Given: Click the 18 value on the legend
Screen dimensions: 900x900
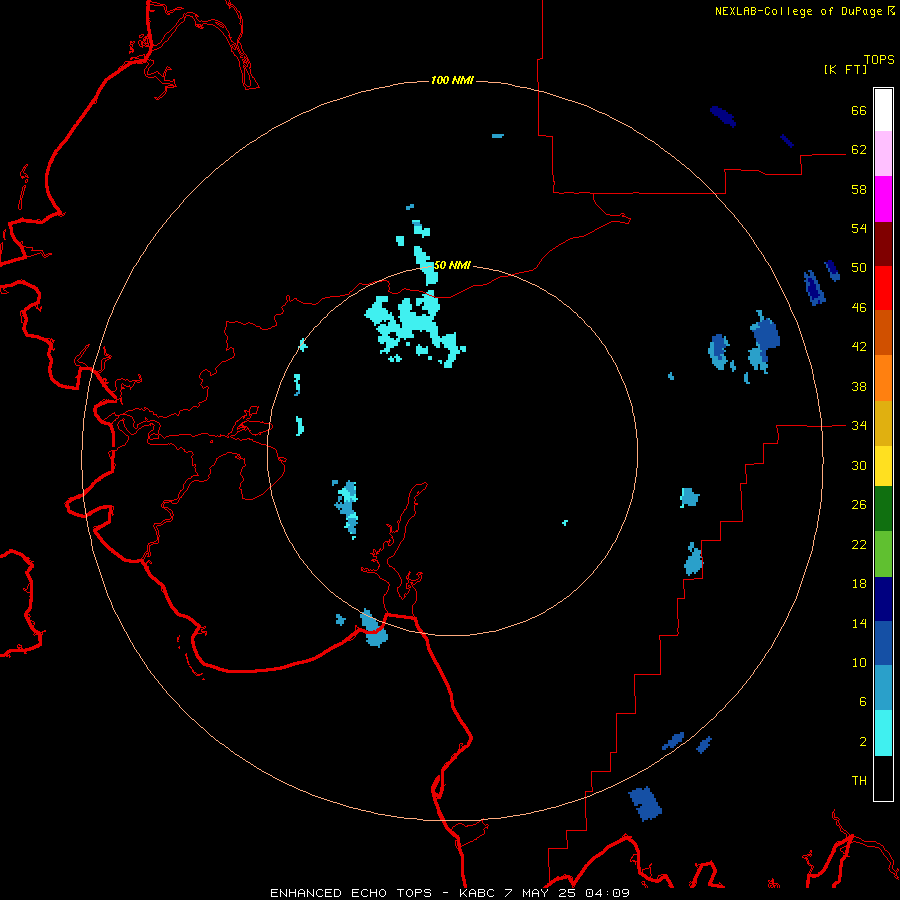Looking at the screenshot, I should pyautogui.click(x=859, y=584).
